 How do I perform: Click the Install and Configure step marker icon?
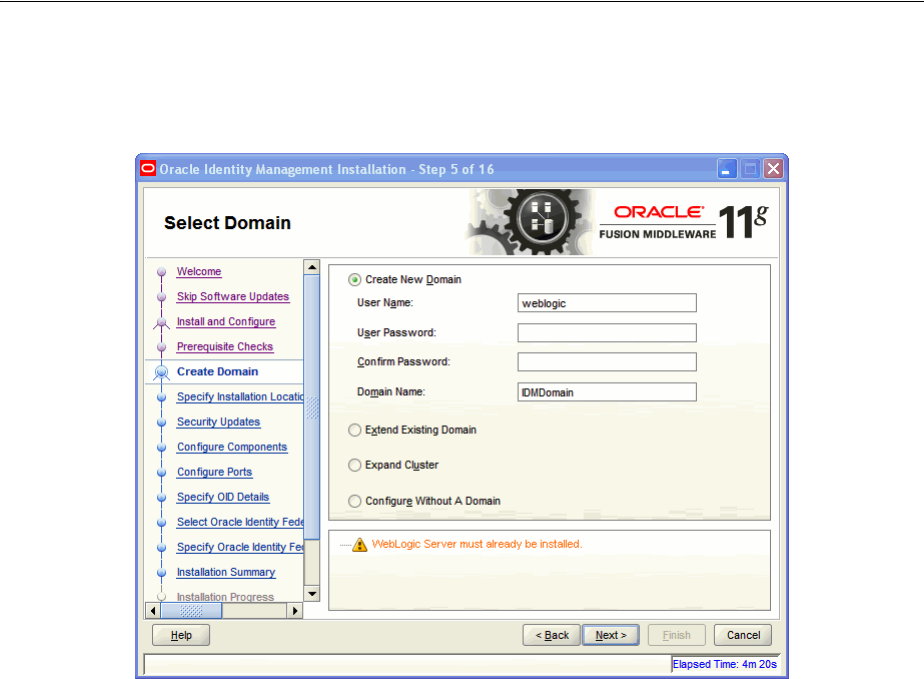pyautogui.click(x=161, y=322)
